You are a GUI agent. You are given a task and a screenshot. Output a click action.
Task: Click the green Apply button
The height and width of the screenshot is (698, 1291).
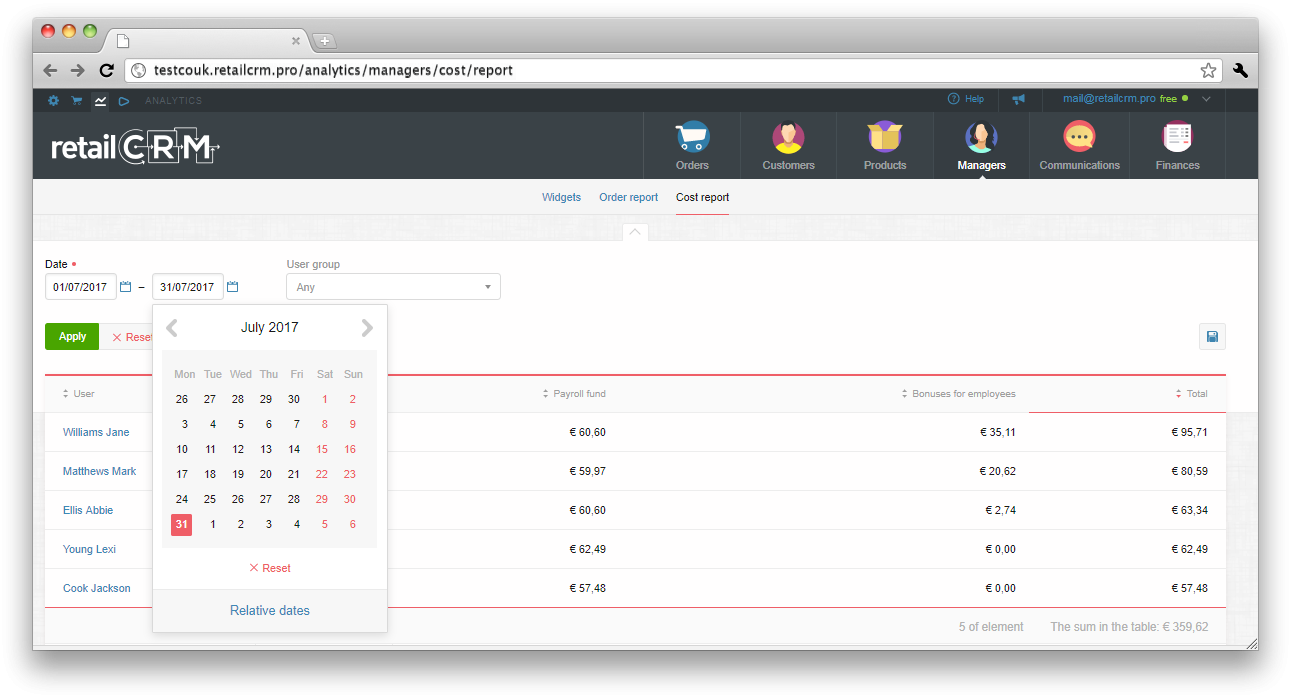72,337
